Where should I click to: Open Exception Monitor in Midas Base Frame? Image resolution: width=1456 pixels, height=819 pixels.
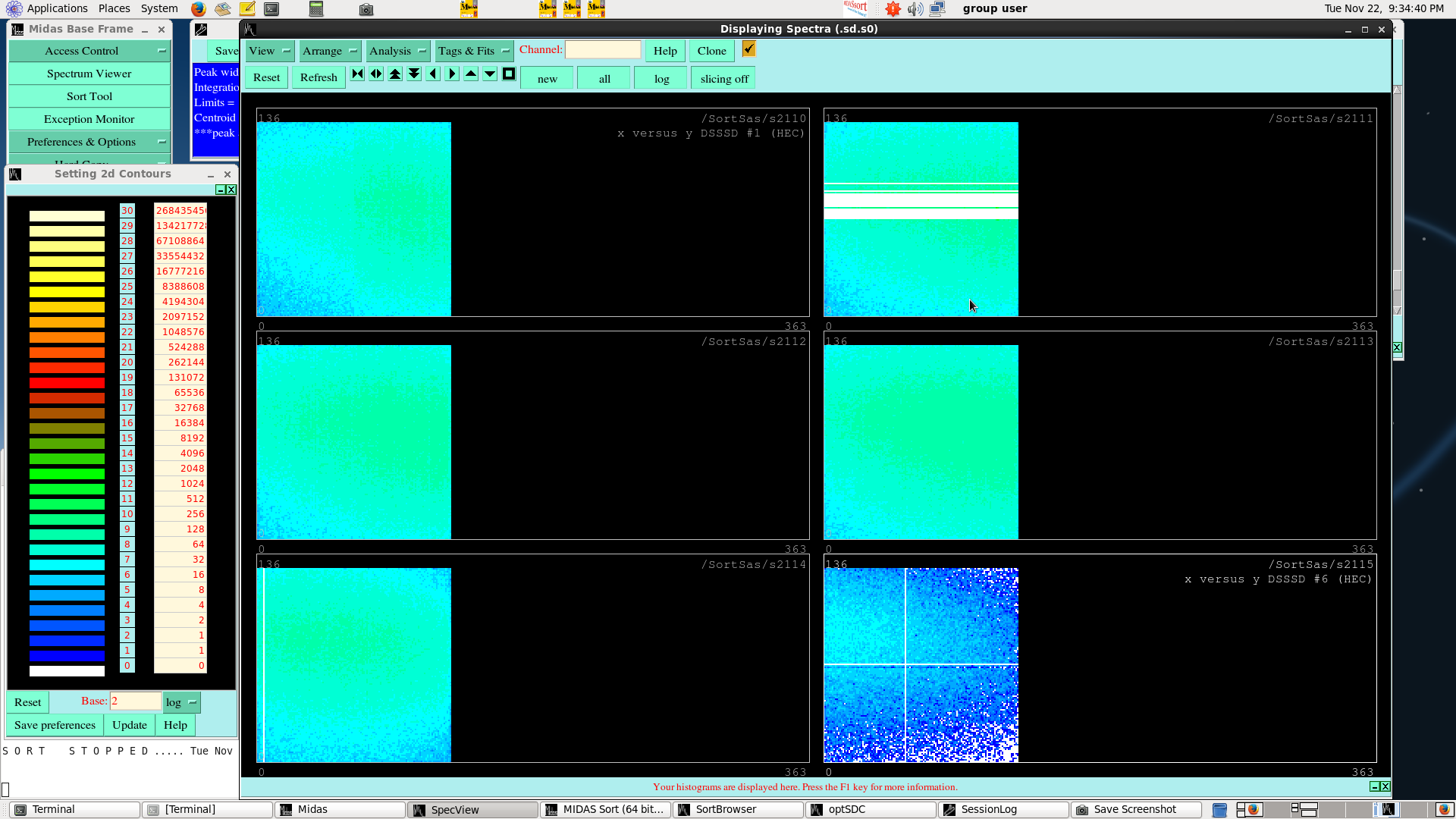[89, 119]
